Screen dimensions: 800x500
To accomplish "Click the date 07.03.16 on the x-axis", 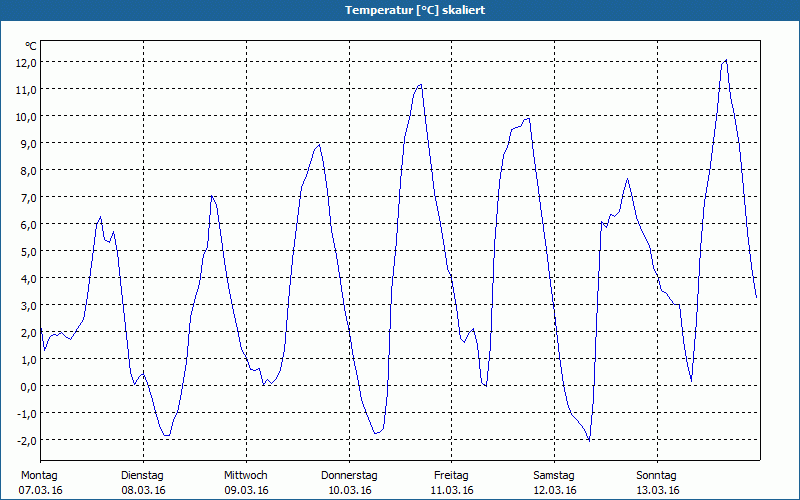I will coord(41,490).
